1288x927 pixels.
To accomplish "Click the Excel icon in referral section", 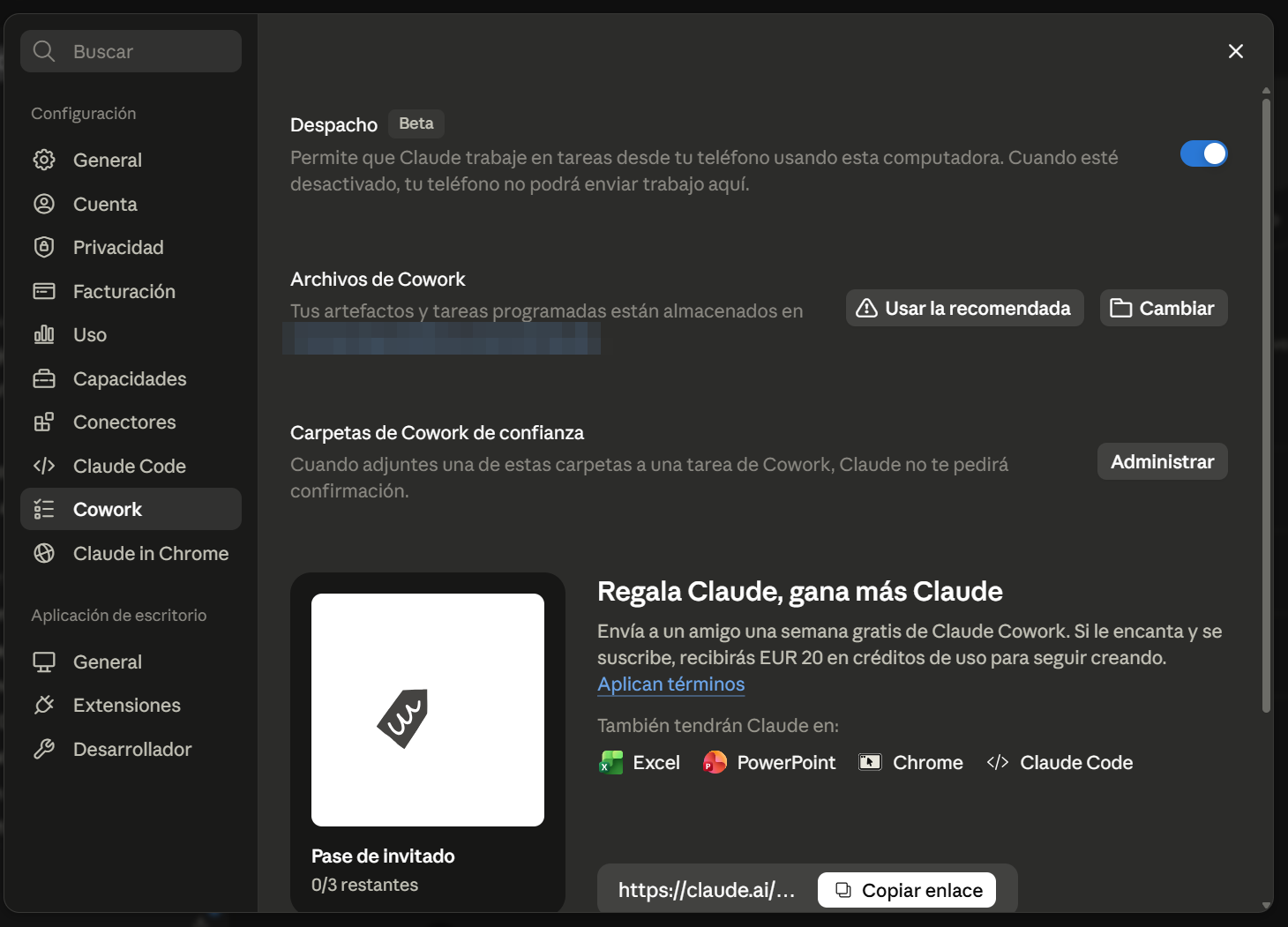I will point(611,762).
